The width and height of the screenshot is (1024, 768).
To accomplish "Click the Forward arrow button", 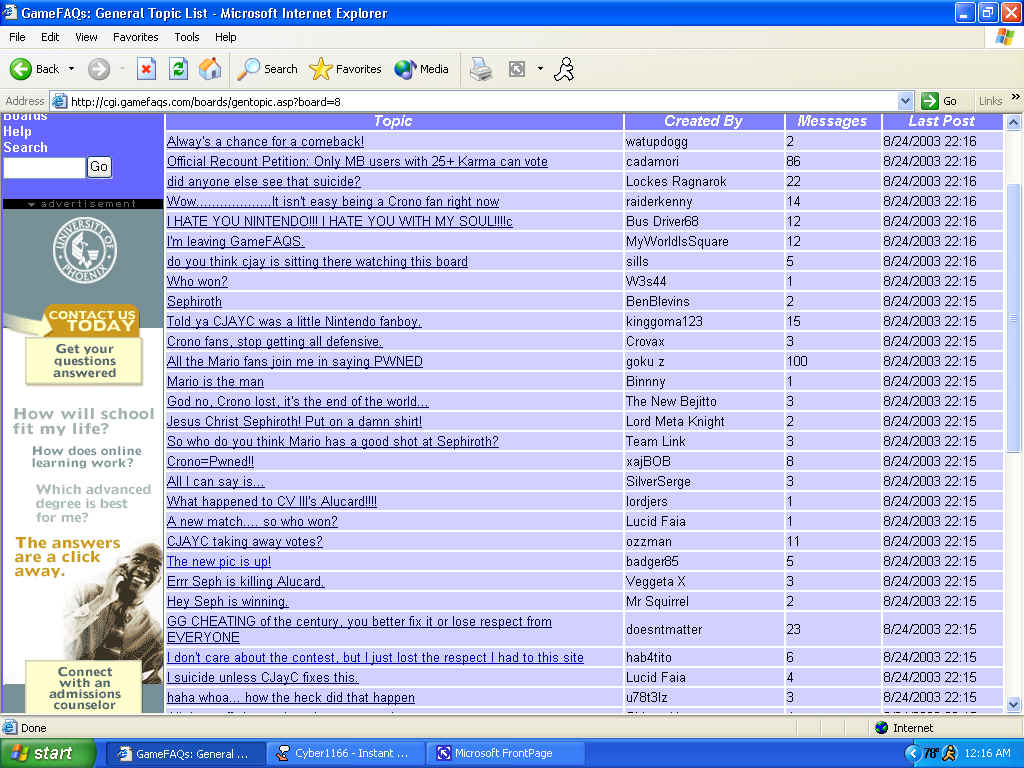I will tap(99, 69).
